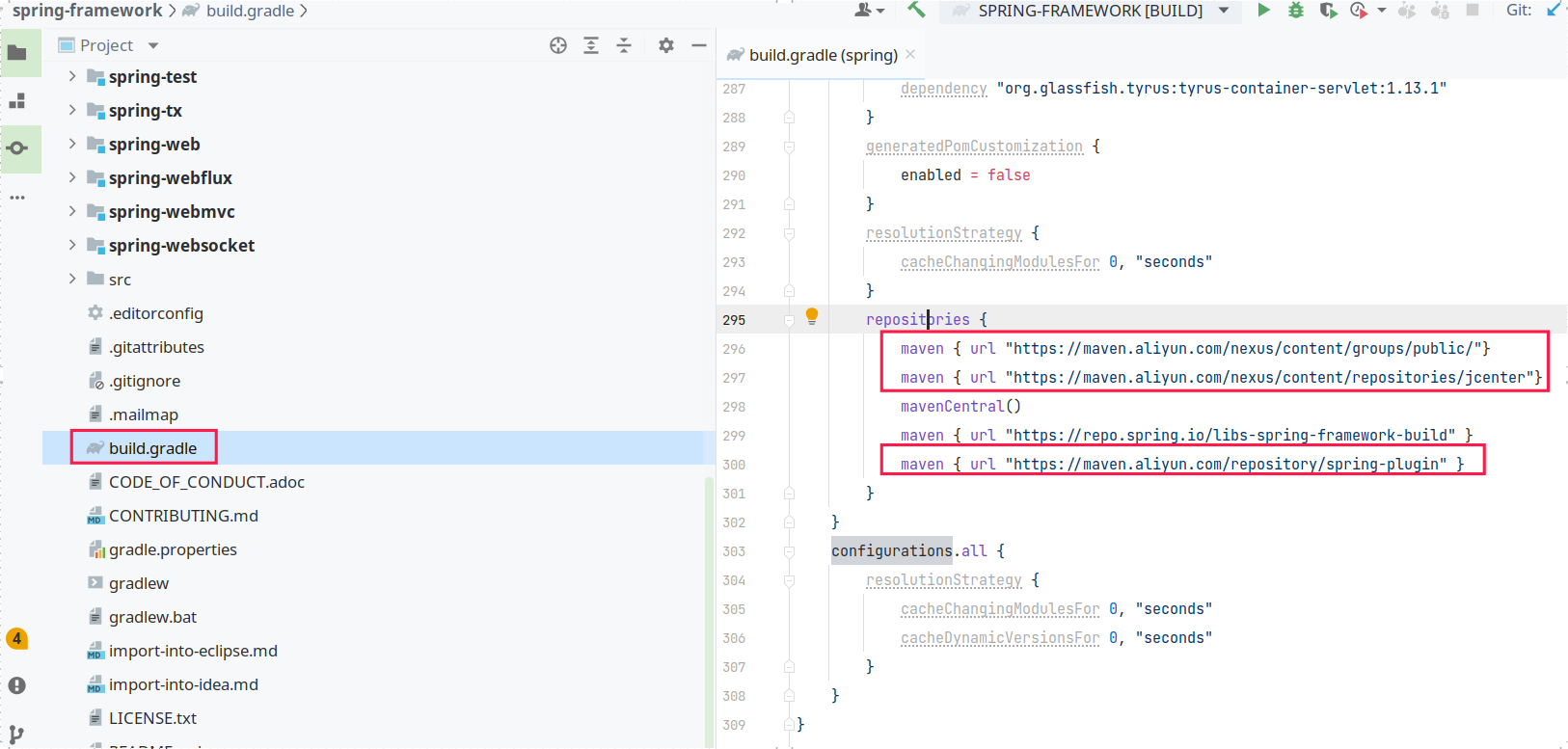Click the Expand All icon in Project panel
This screenshot has width=1568, height=749.
[x=591, y=45]
